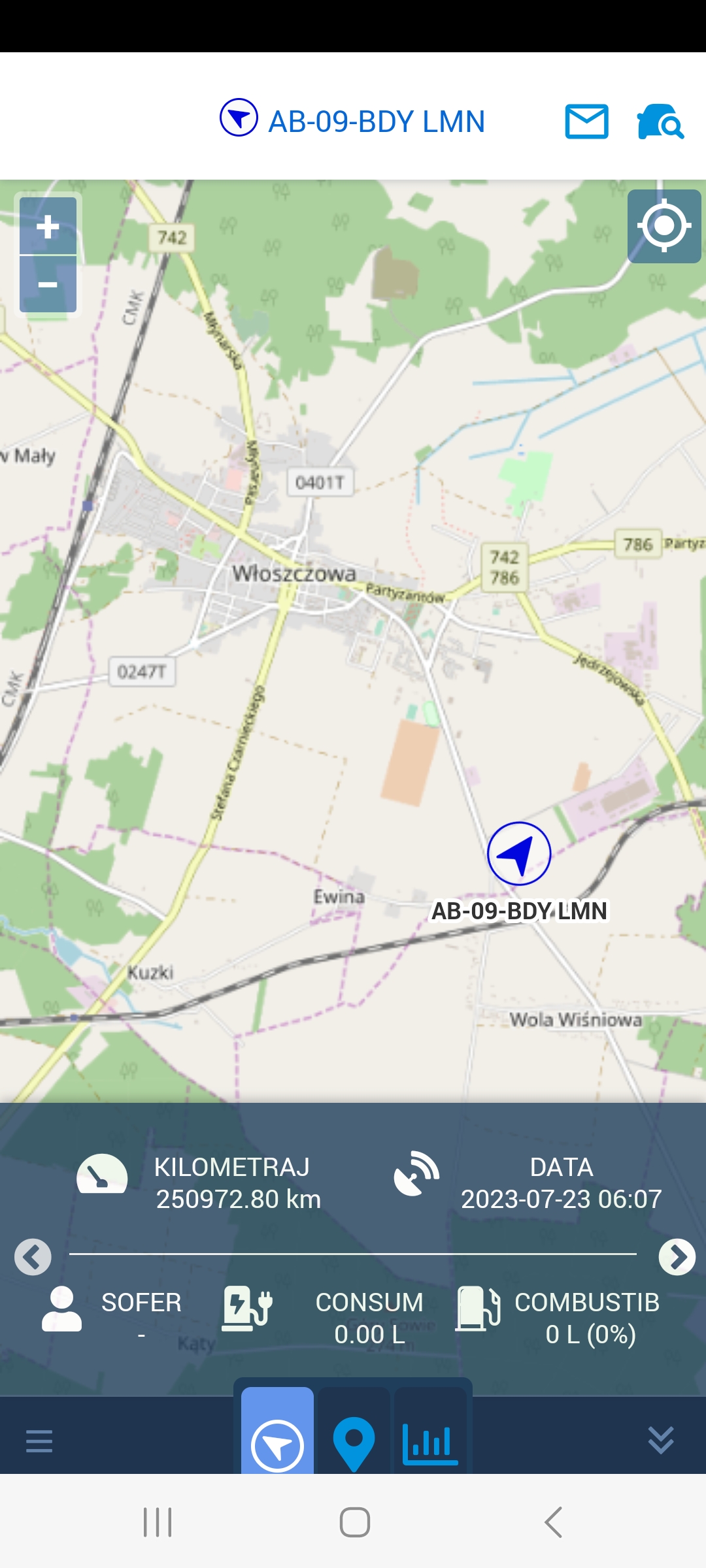Tap the DATA satellite signal icon
This screenshot has height=1568, width=706.
point(416,1174)
